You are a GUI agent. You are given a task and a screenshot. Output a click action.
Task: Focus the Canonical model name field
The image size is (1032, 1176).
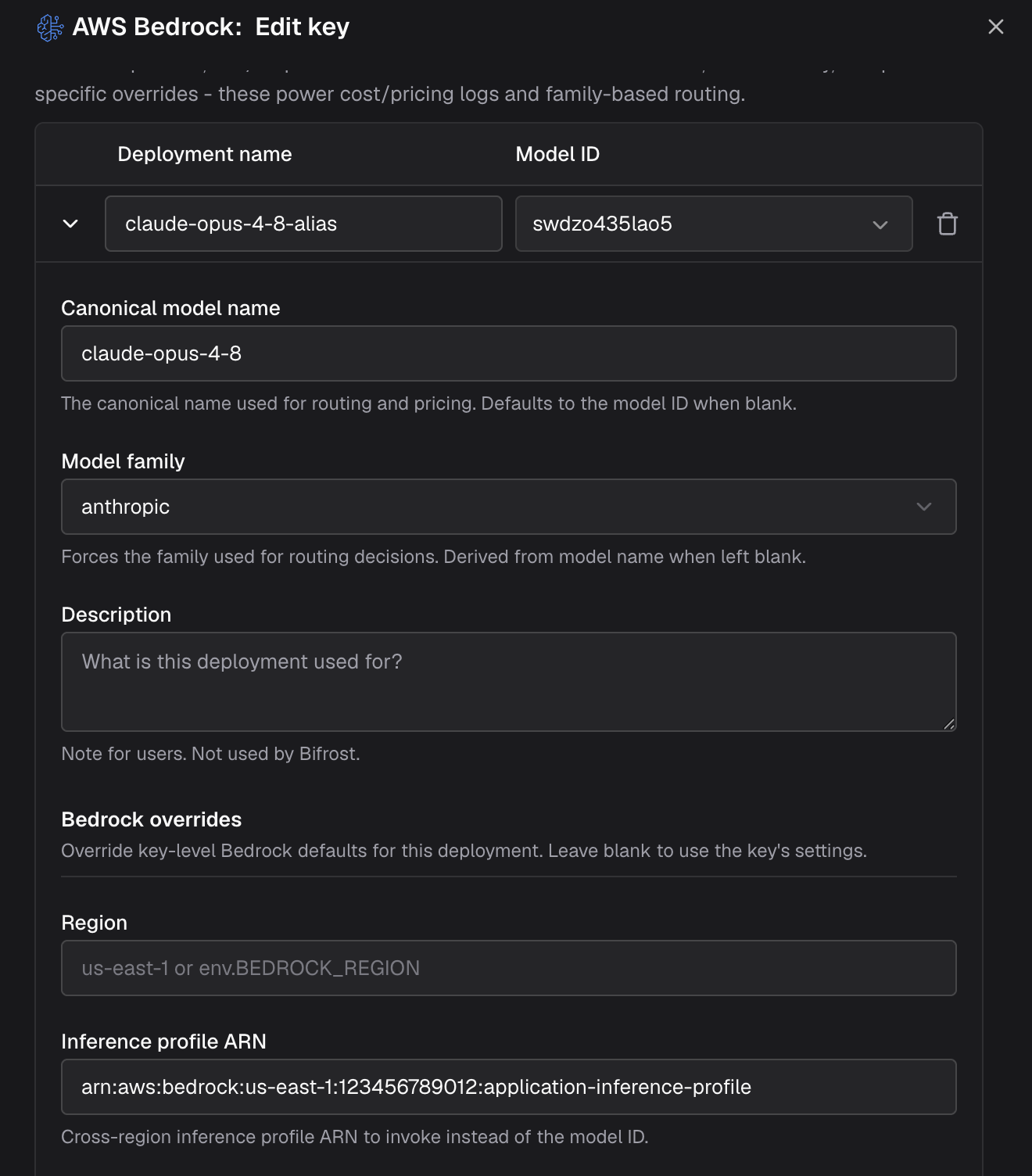tap(509, 353)
